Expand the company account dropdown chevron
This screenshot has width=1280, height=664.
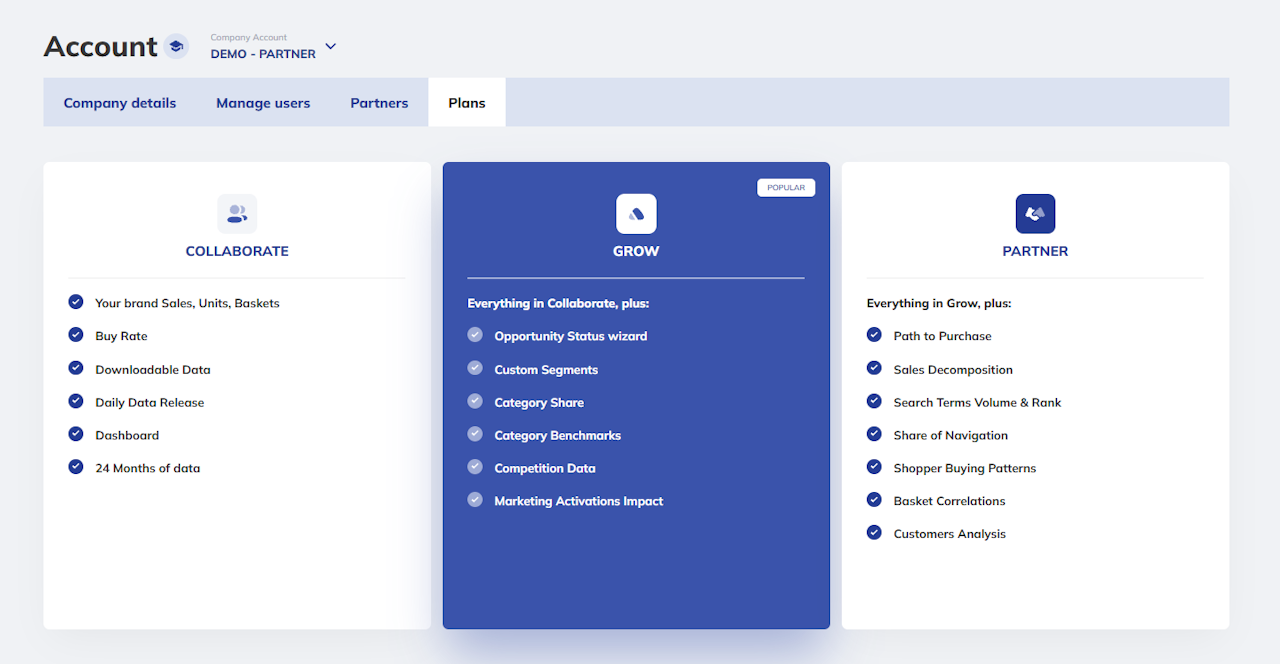point(331,46)
